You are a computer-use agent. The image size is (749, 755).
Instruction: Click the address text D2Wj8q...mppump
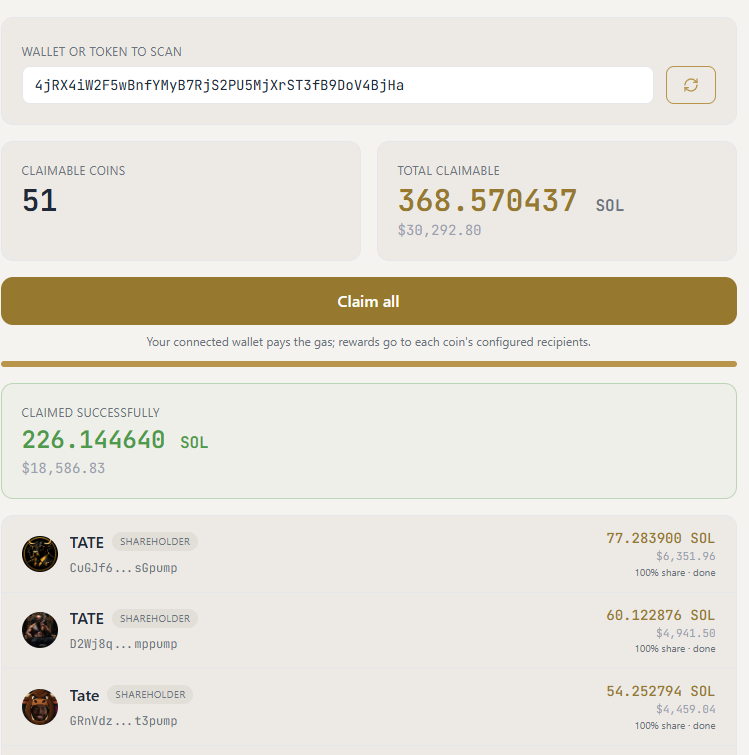coord(124,644)
